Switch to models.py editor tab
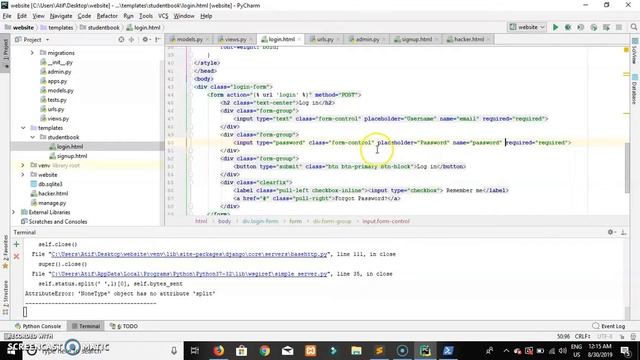The width and height of the screenshot is (640, 360). click(189, 40)
